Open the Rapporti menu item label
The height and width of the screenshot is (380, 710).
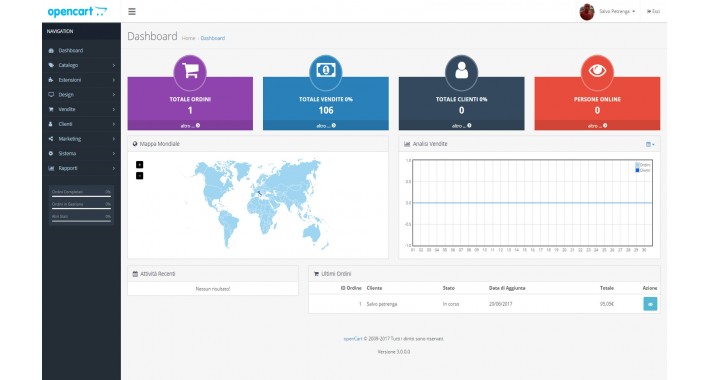68,168
